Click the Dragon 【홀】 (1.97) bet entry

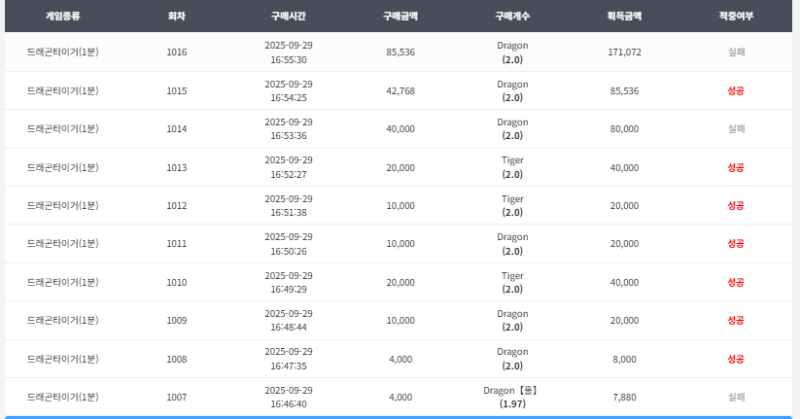coord(512,397)
